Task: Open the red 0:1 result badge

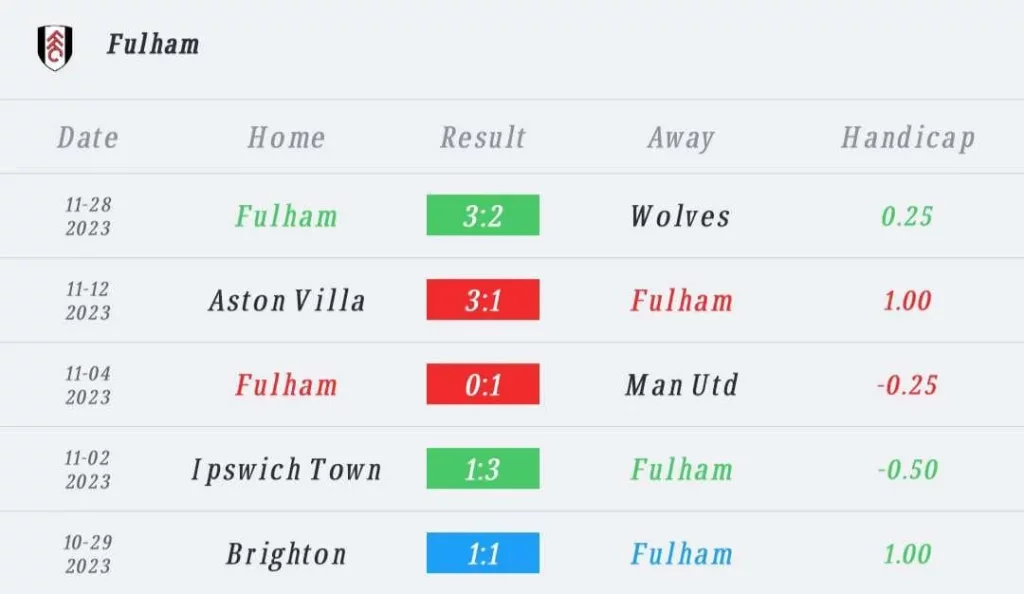Action: [483, 385]
